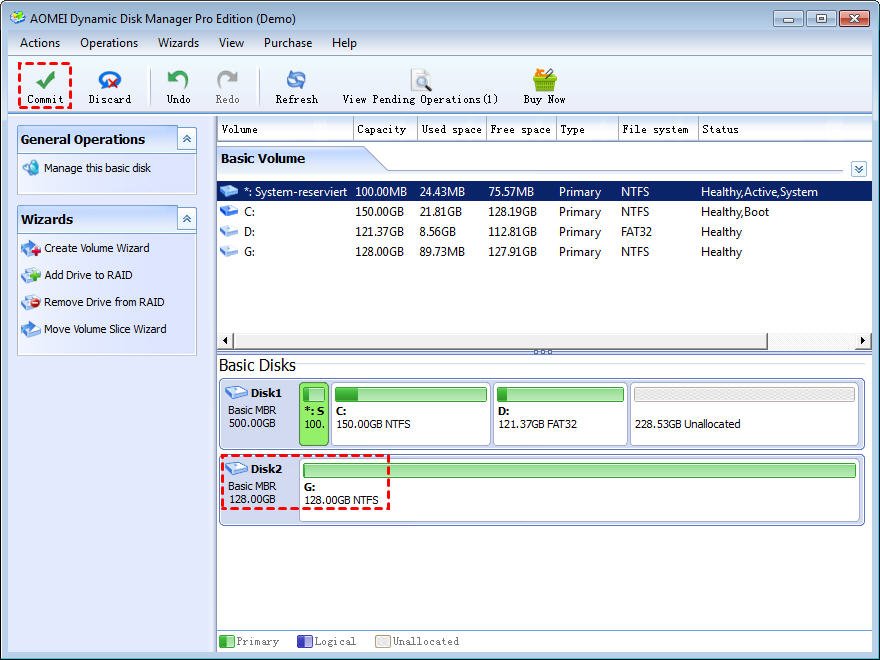Click the Manage this basic disk link
Screen dimensions: 880x660
[97, 168]
